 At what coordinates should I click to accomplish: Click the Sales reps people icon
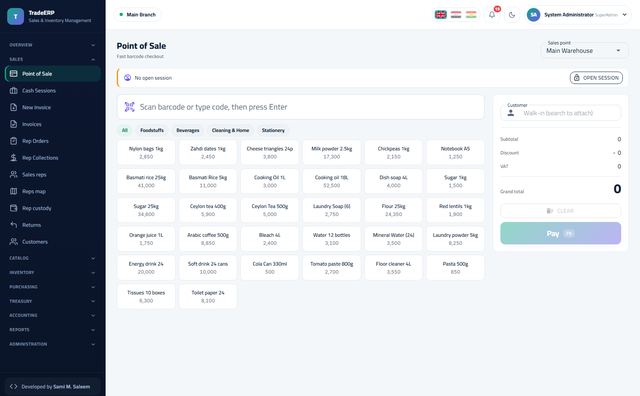coord(13,174)
